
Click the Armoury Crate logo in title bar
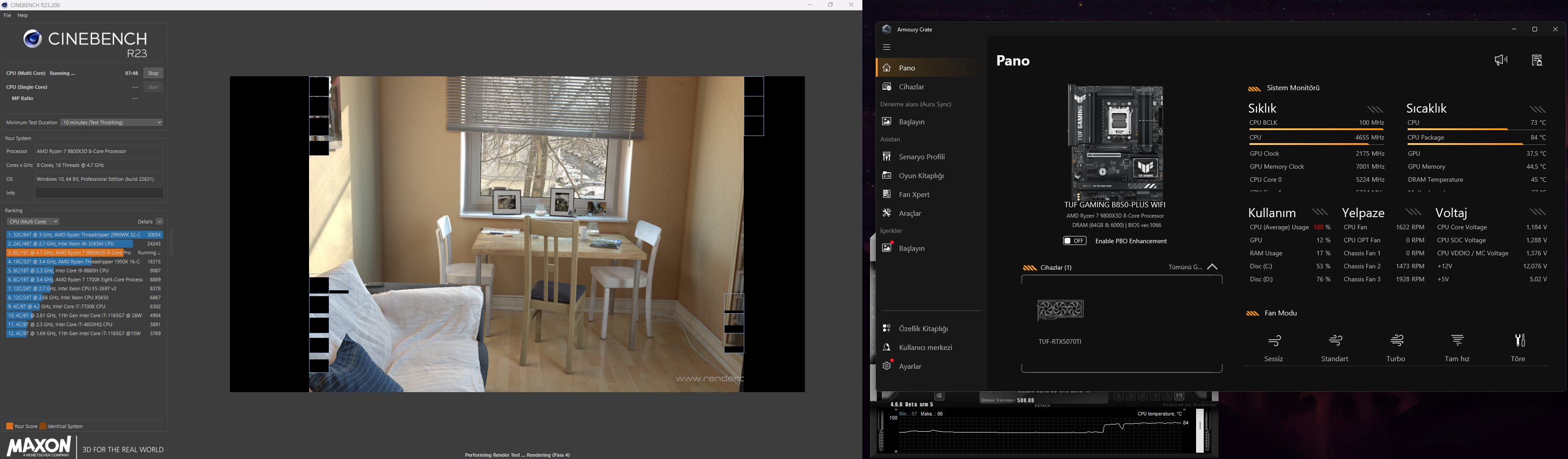coord(887,29)
